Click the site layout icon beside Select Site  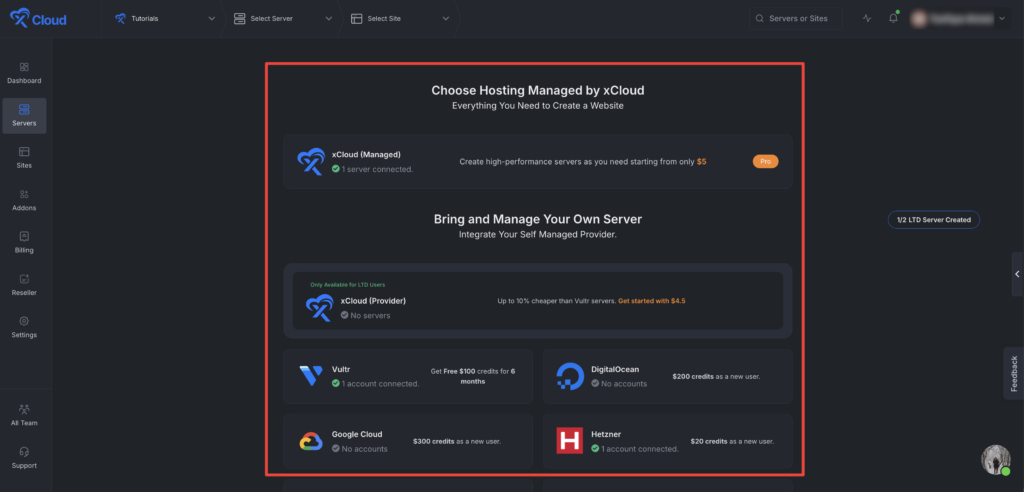(x=357, y=18)
